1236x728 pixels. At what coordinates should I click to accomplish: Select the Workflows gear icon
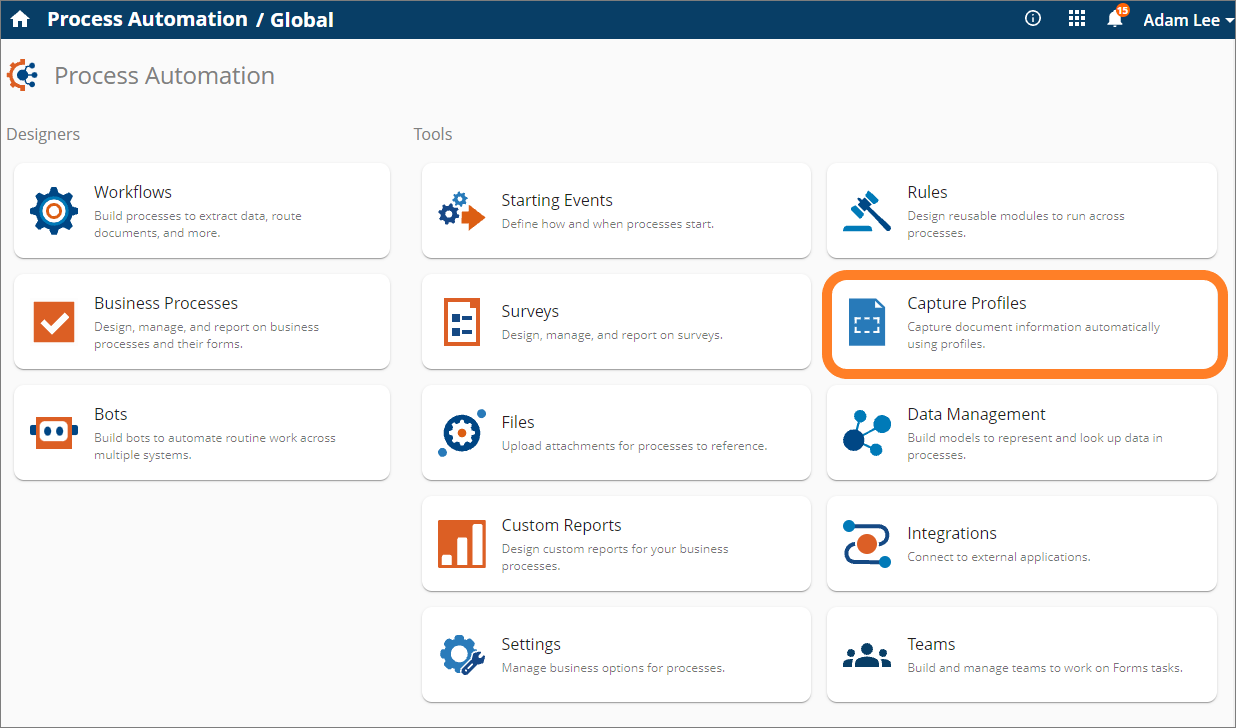[x=54, y=210]
